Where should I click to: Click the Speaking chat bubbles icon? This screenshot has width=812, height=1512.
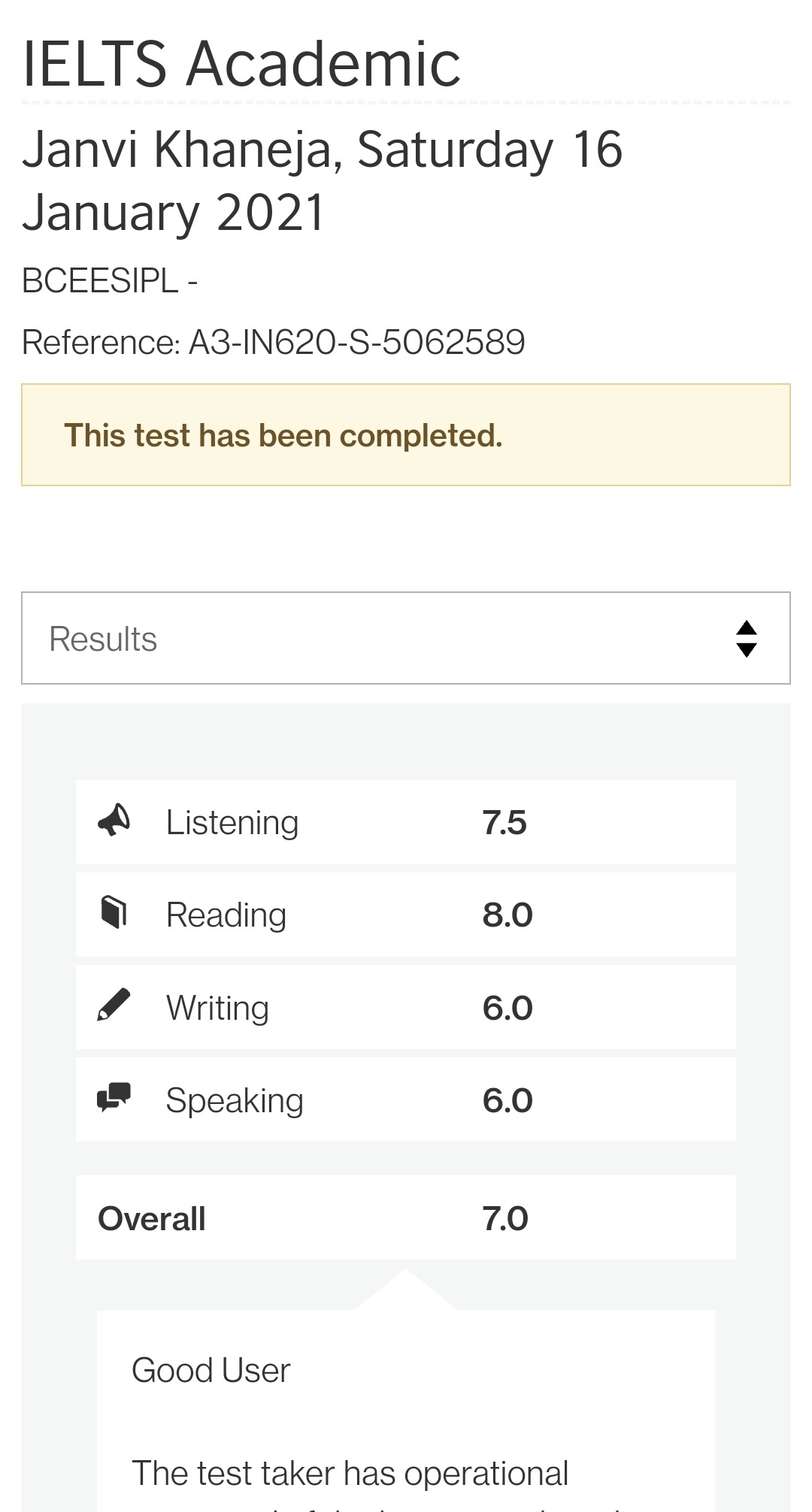click(114, 1098)
